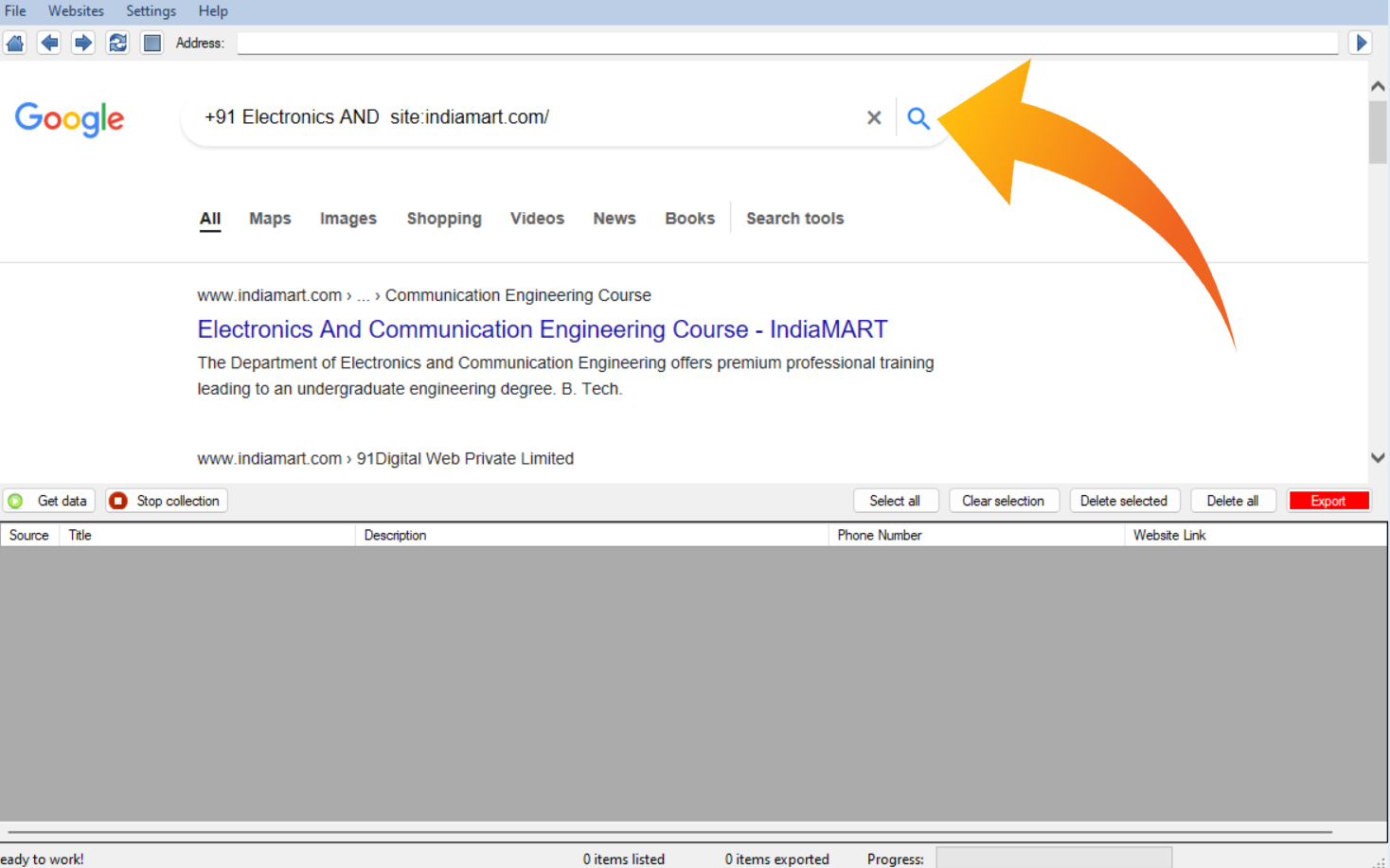
Task: Go forward with the right arrow icon
Action: point(83,43)
